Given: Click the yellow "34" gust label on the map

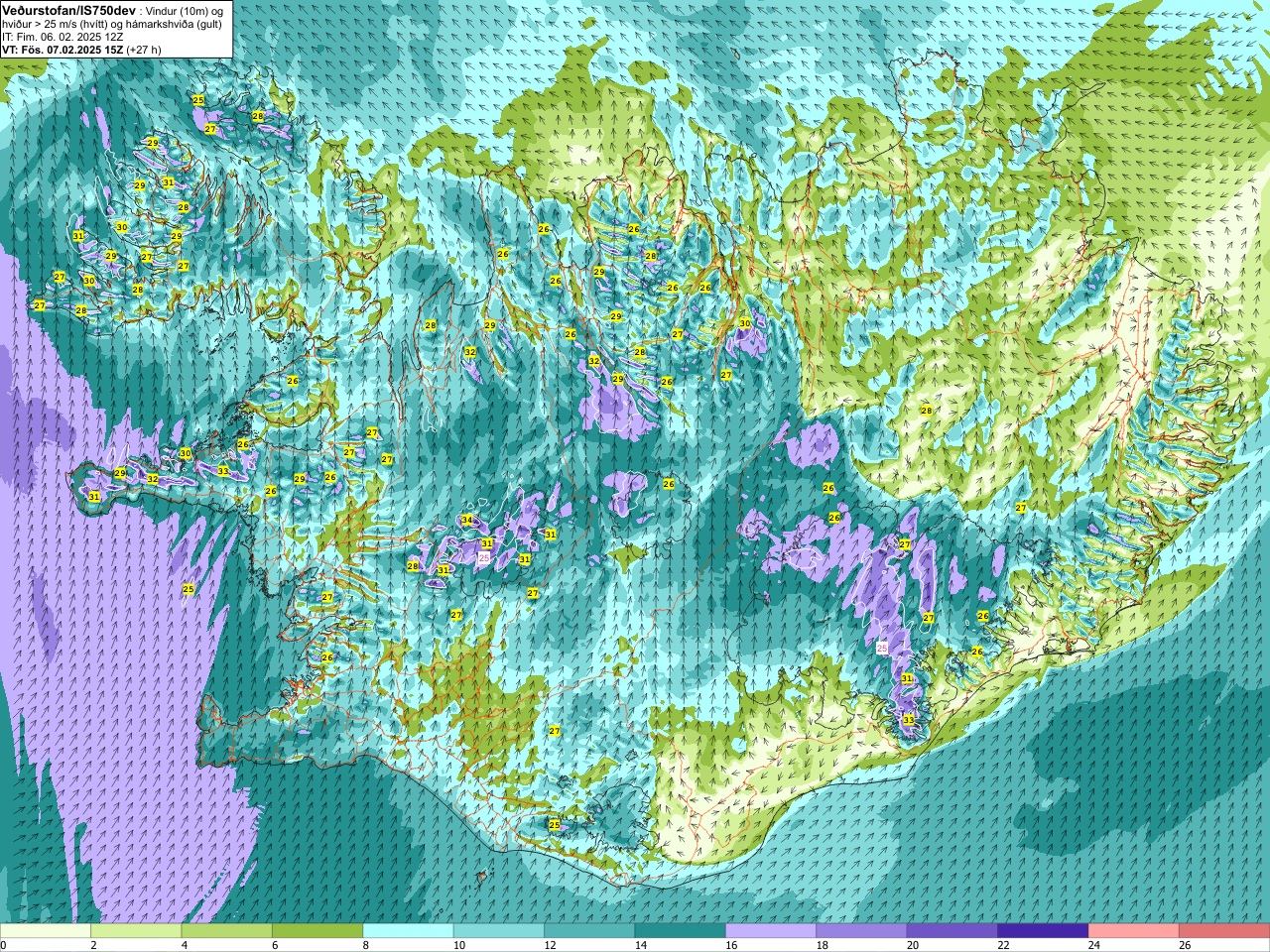Looking at the screenshot, I should pyautogui.click(x=466, y=521).
